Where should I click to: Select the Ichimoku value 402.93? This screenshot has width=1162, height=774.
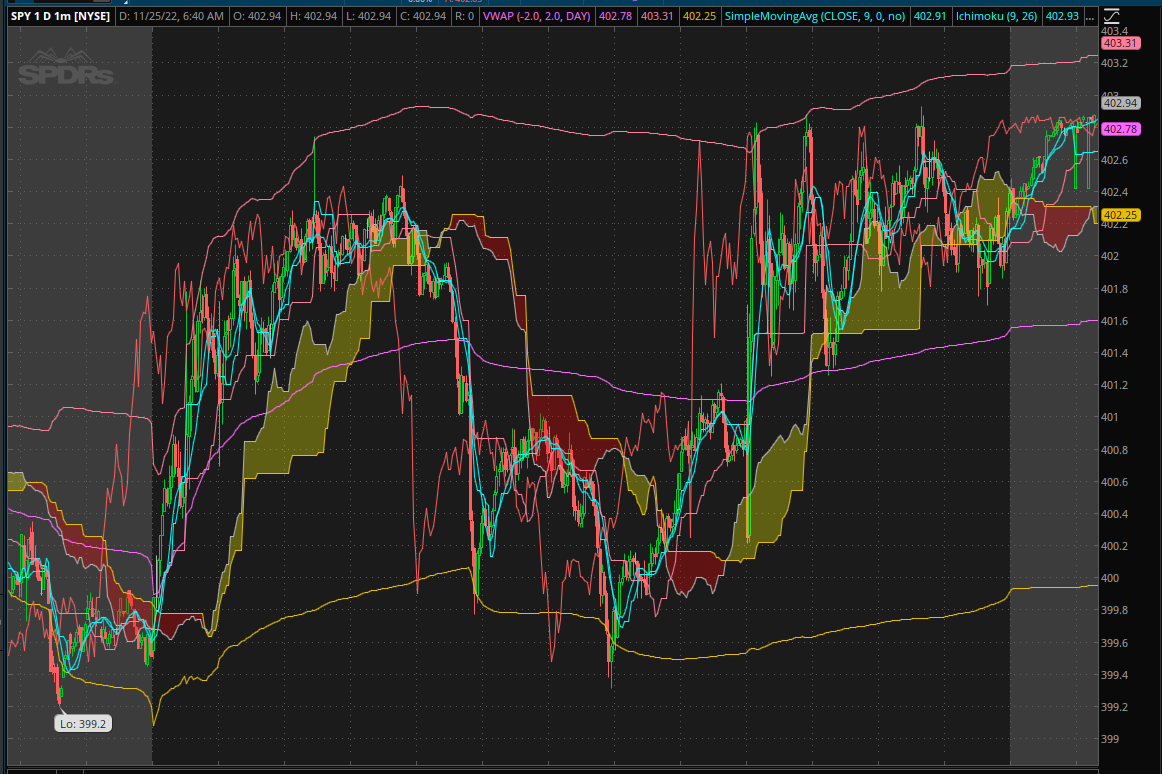click(1062, 16)
